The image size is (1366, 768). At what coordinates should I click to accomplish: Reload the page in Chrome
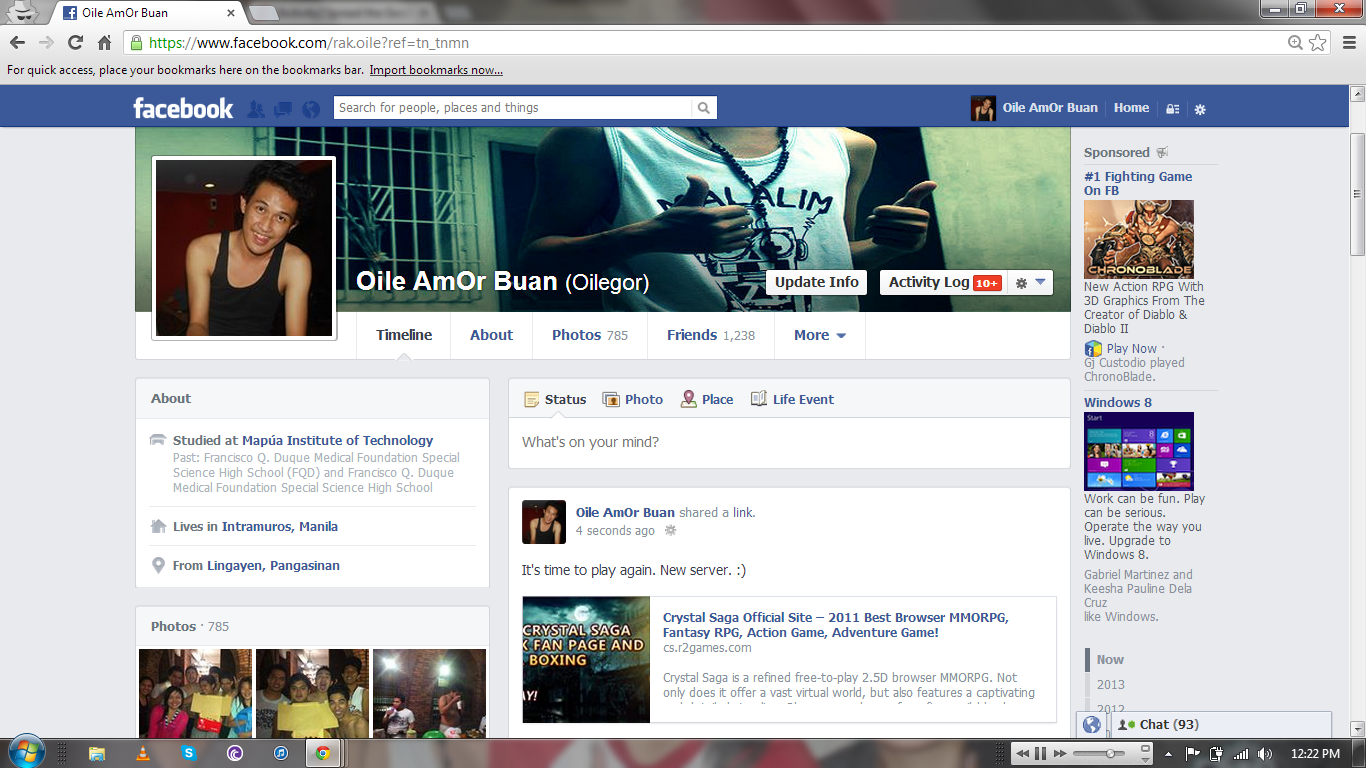tap(75, 42)
